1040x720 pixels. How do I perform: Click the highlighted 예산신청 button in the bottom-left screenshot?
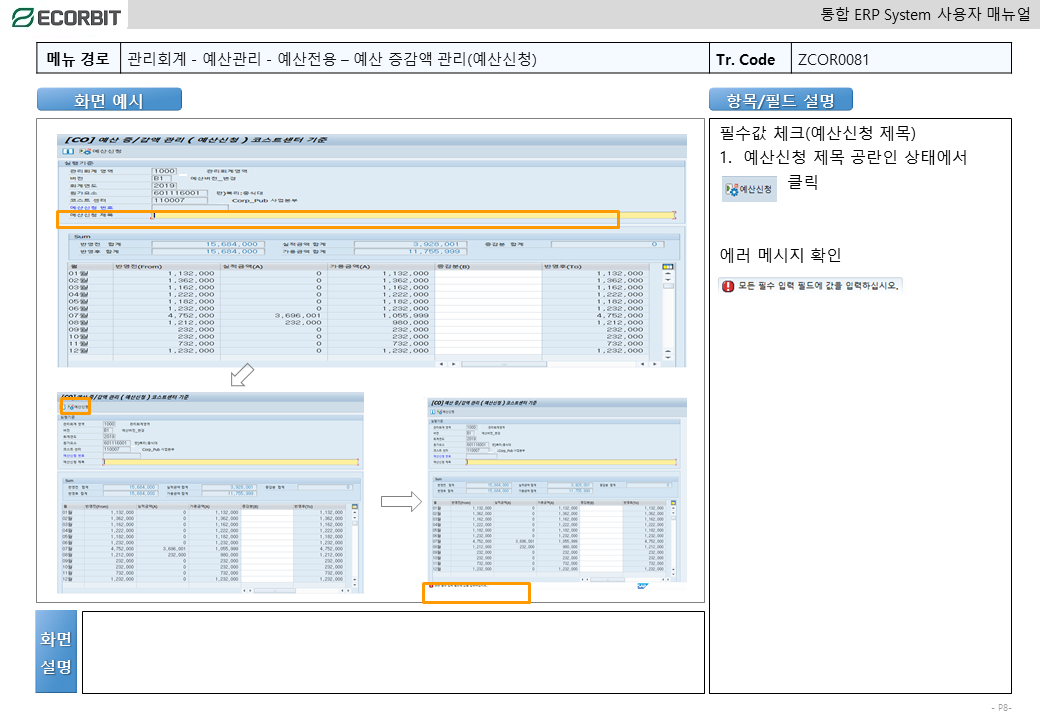click(x=76, y=407)
